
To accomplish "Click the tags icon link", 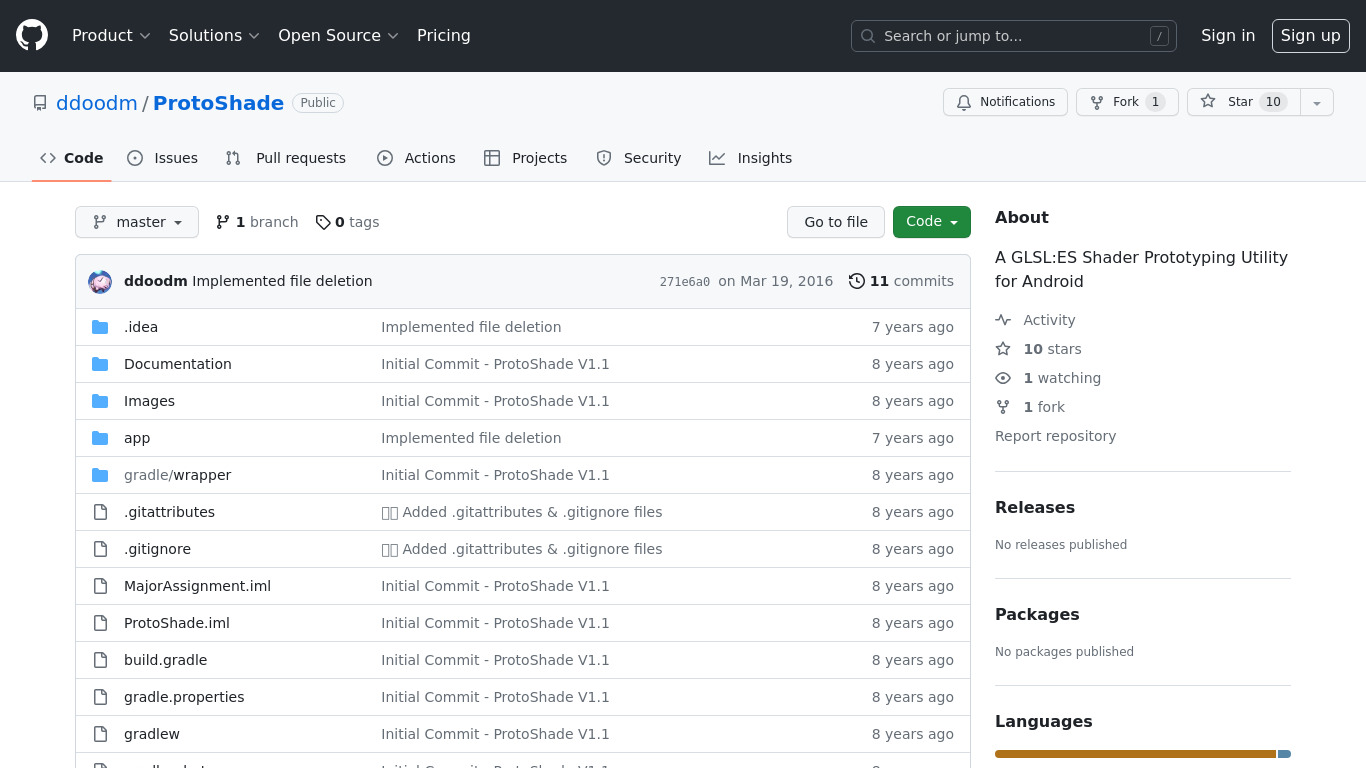I will [x=323, y=222].
